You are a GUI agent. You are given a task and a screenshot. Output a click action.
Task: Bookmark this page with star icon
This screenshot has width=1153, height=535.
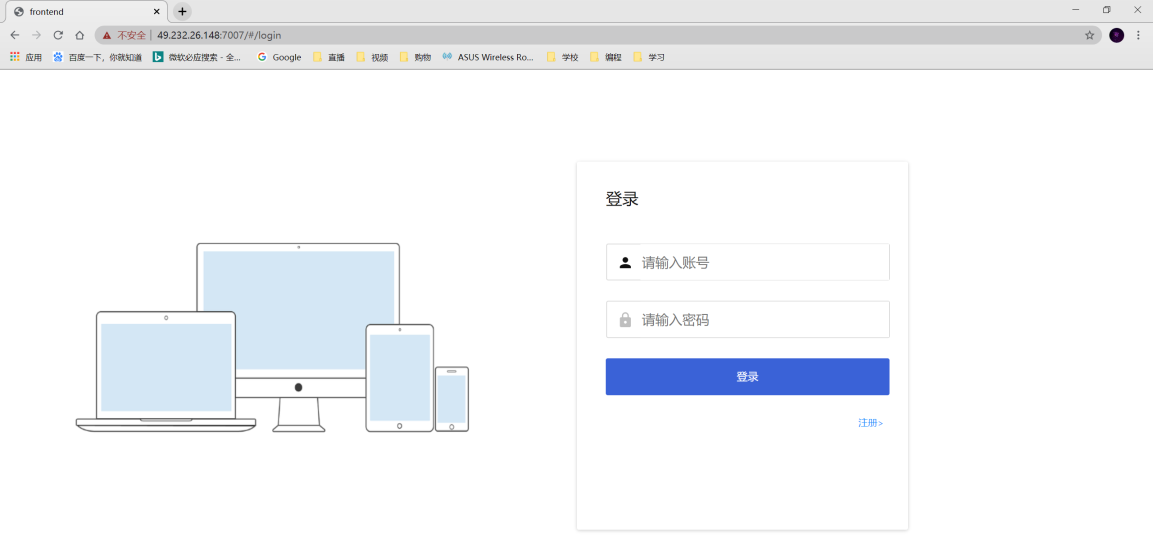click(1090, 35)
